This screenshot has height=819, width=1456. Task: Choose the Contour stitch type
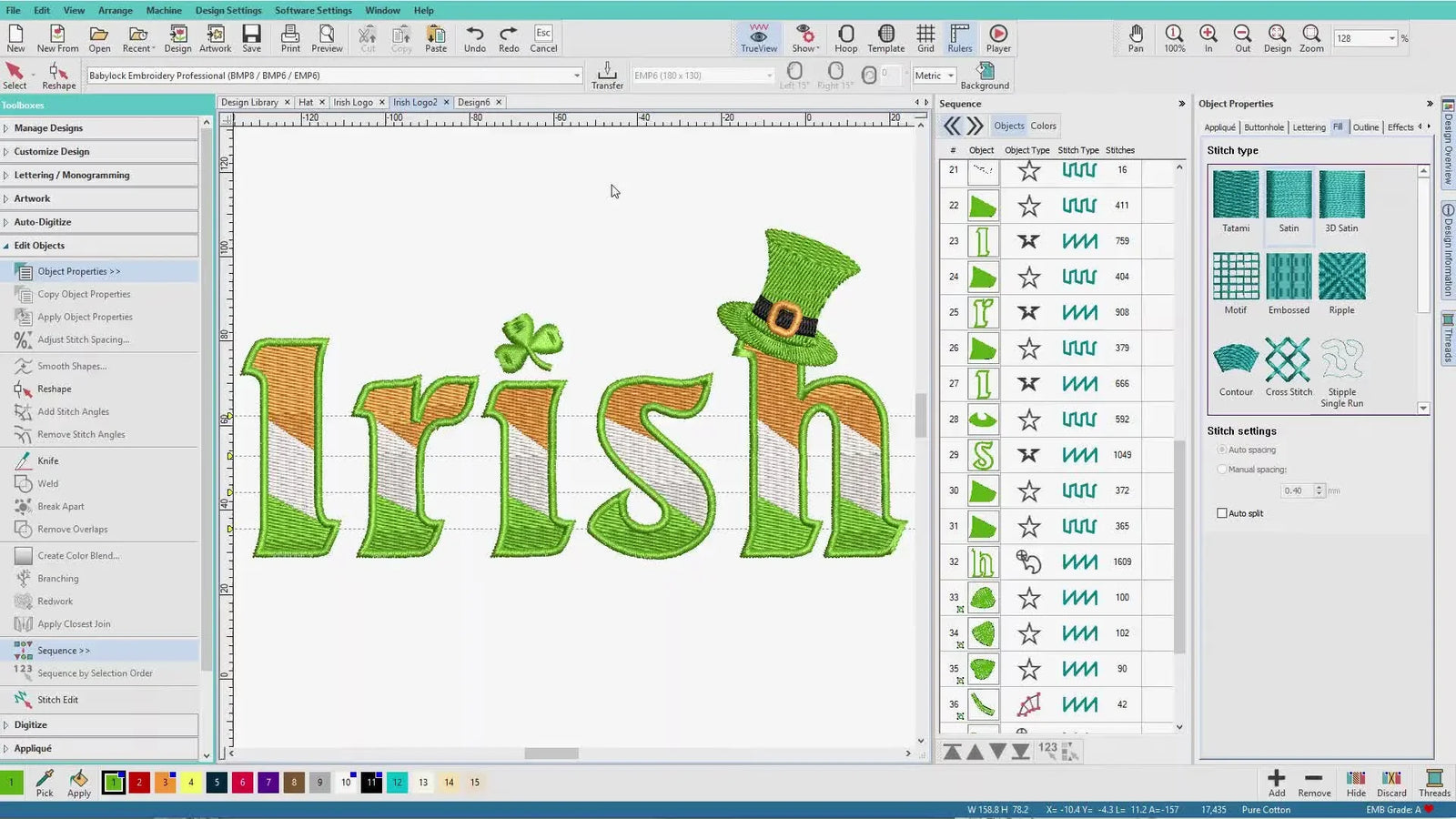pyautogui.click(x=1236, y=367)
